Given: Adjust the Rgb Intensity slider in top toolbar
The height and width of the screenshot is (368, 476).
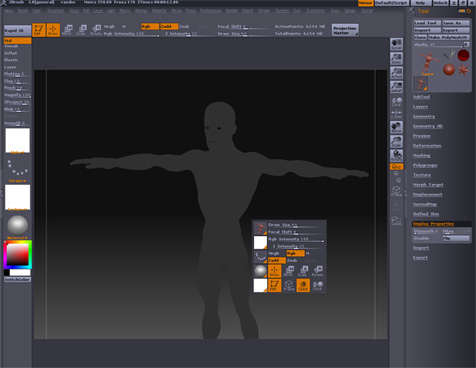Looking at the screenshot, I should pyautogui.click(x=131, y=34).
